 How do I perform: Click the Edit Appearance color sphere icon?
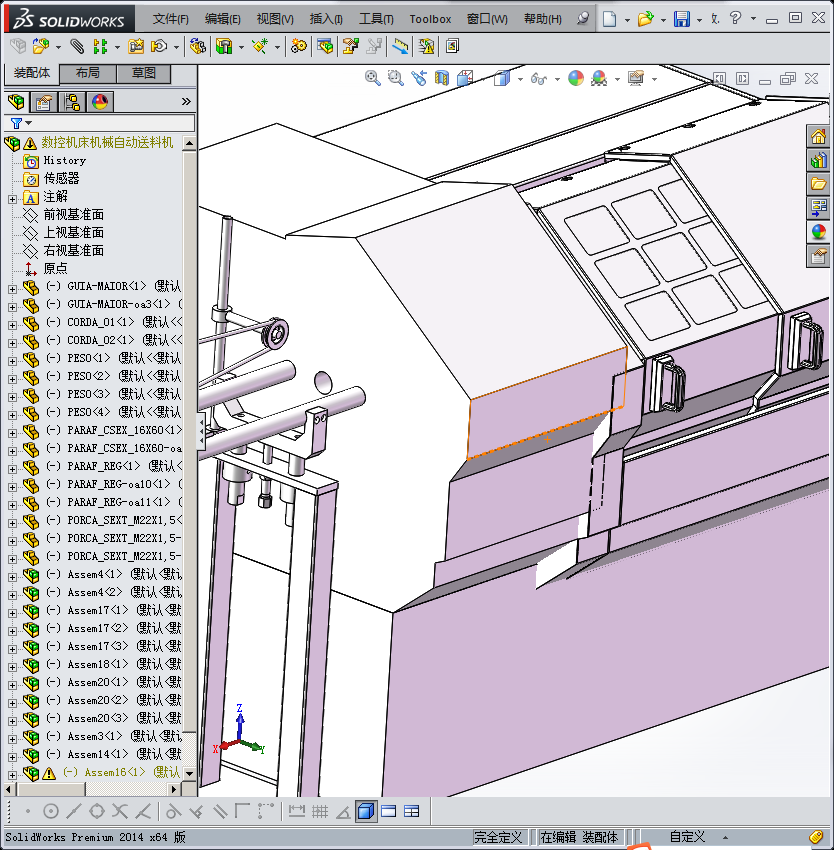coord(575,78)
